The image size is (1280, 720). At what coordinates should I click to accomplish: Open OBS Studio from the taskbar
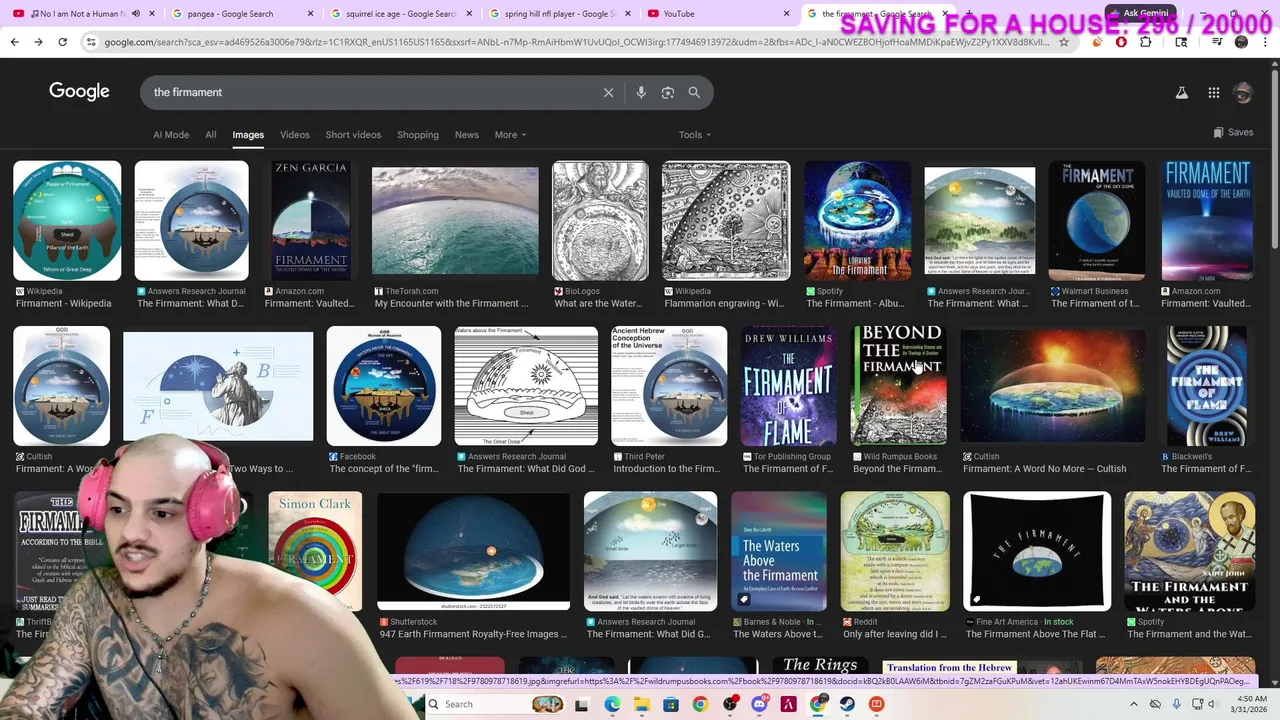pyautogui.click(x=730, y=704)
